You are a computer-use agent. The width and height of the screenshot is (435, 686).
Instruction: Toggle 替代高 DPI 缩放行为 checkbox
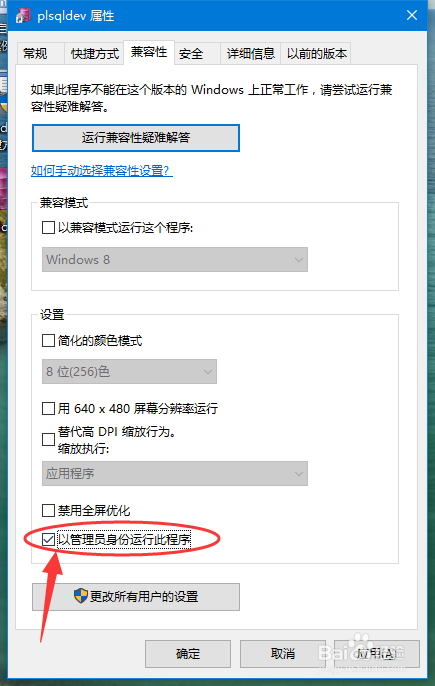click(x=48, y=440)
